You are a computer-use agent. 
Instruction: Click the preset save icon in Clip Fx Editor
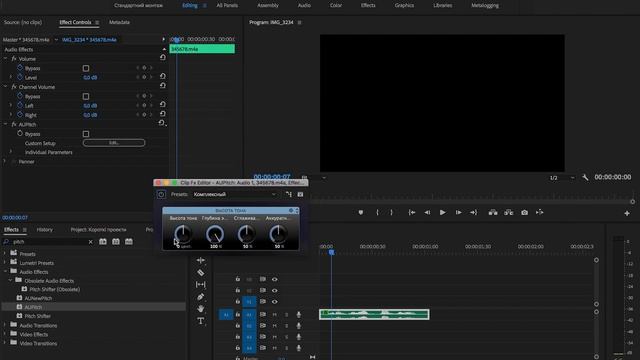pyautogui.click(x=300, y=194)
